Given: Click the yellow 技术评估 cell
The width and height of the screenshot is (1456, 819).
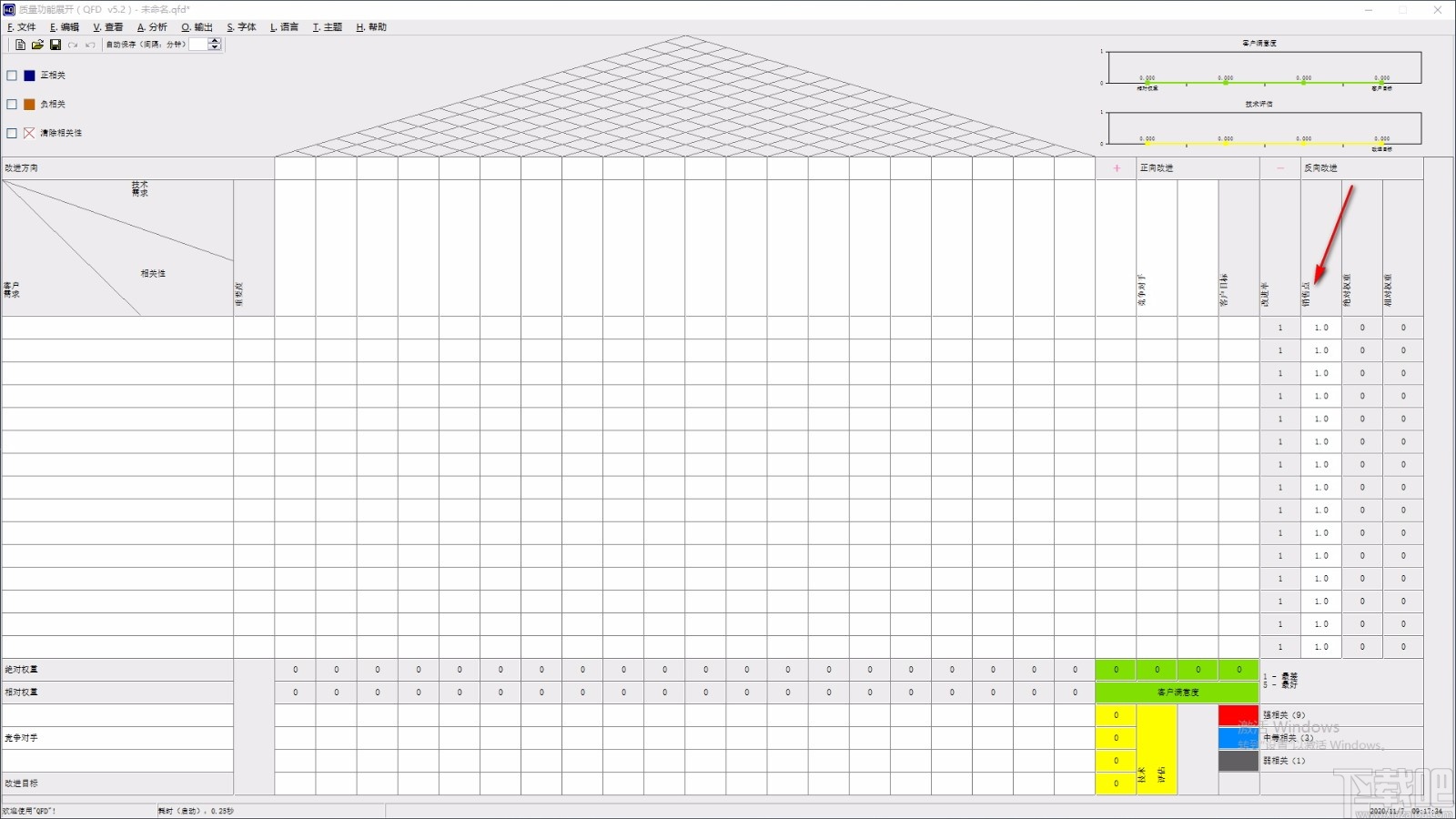Looking at the screenshot, I should point(1157,750).
